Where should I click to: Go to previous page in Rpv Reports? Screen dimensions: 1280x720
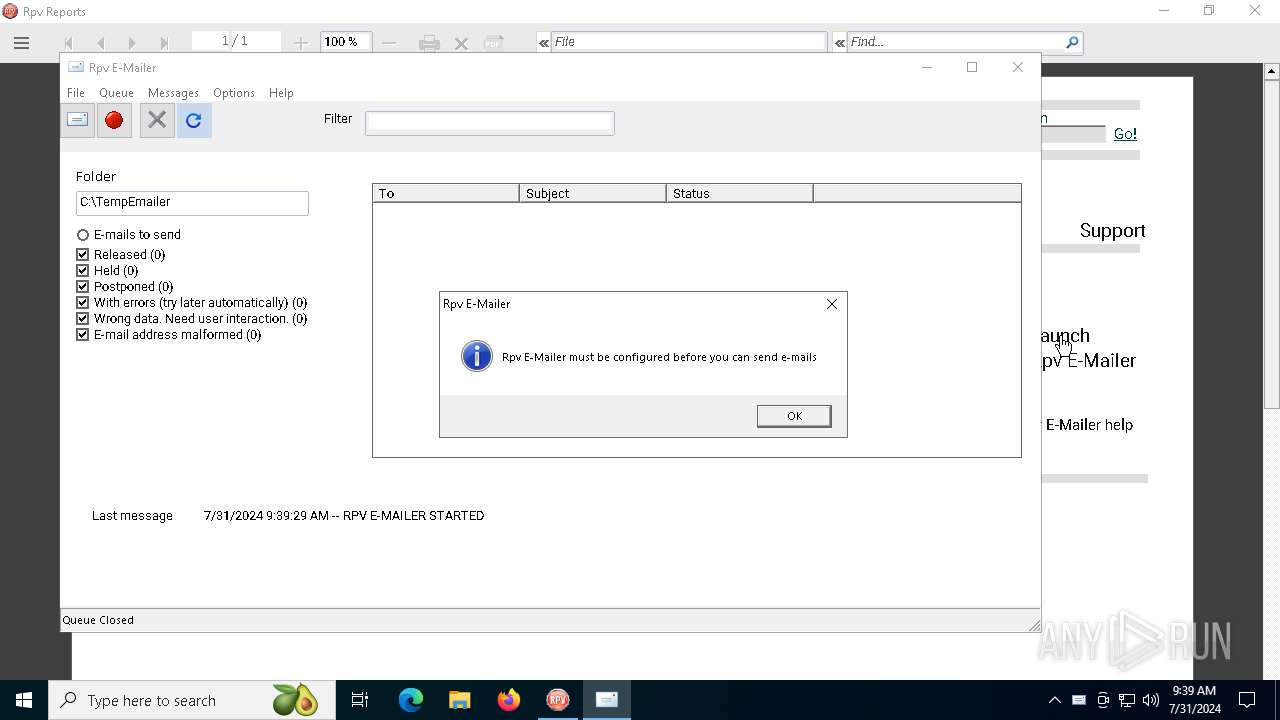click(x=100, y=43)
